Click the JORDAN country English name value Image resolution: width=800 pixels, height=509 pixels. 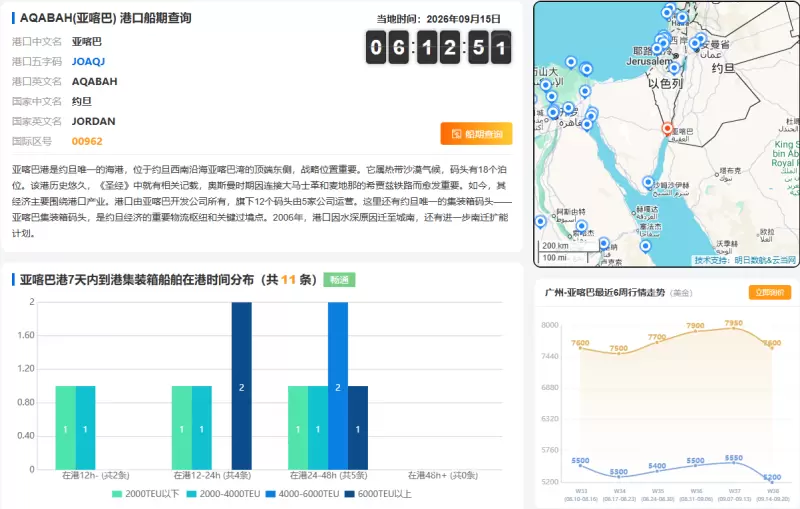tap(93, 121)
